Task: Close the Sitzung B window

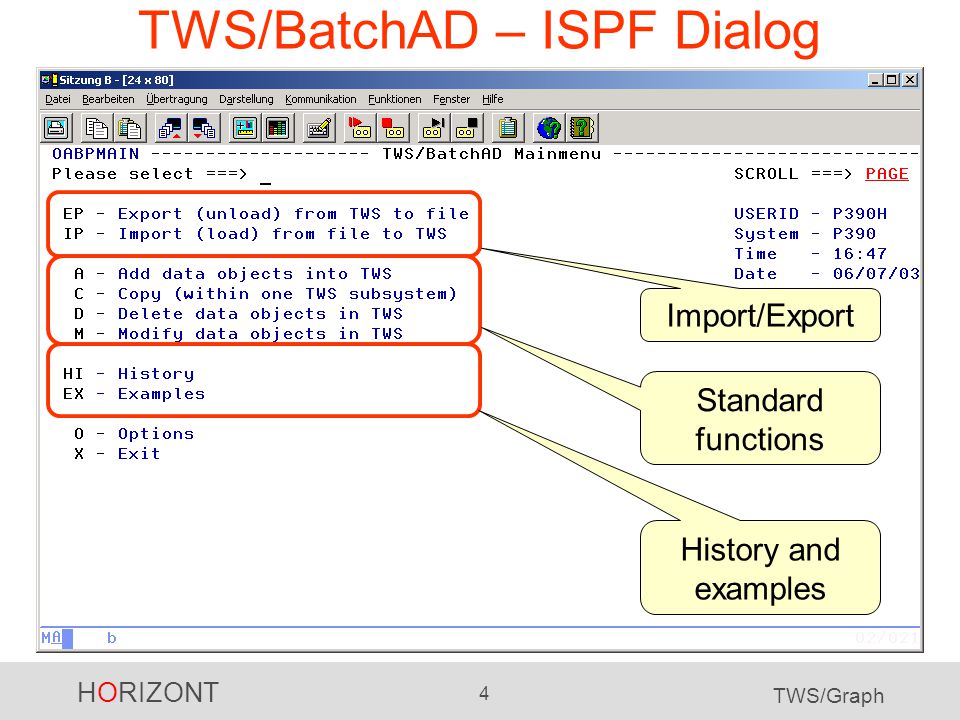Action: pyautogui.click(x=910, y=80)
